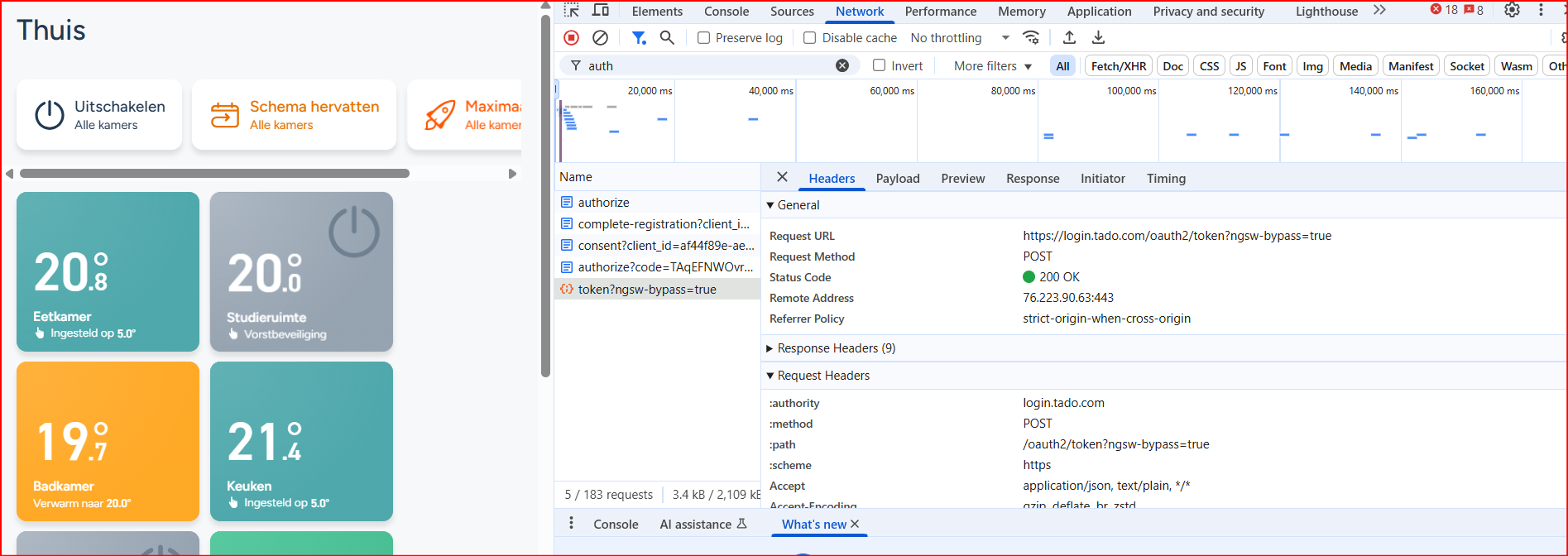Toggle the network filter funnel icon

coord(639,38)
